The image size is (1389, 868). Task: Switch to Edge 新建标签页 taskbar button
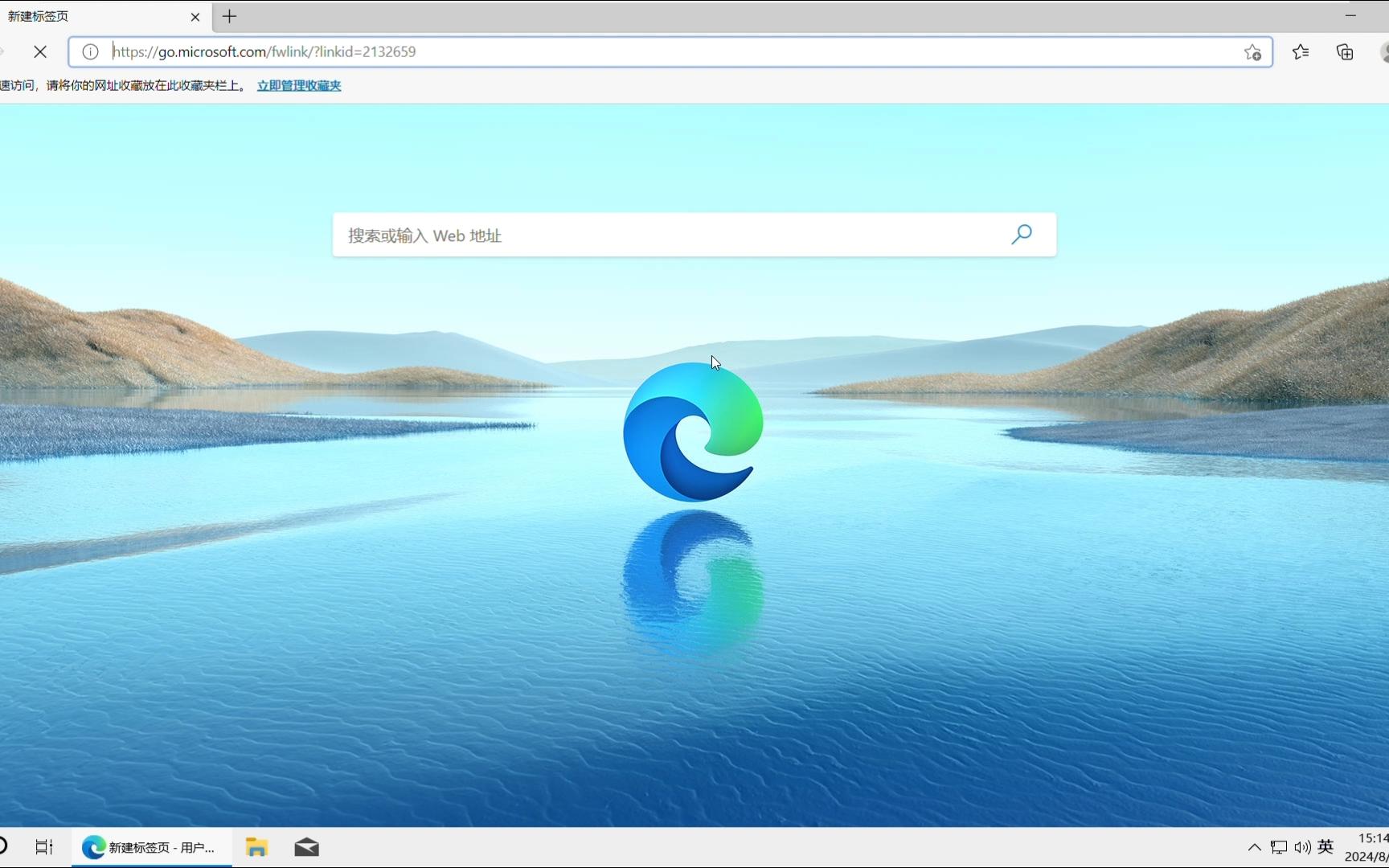coord(152,847)
